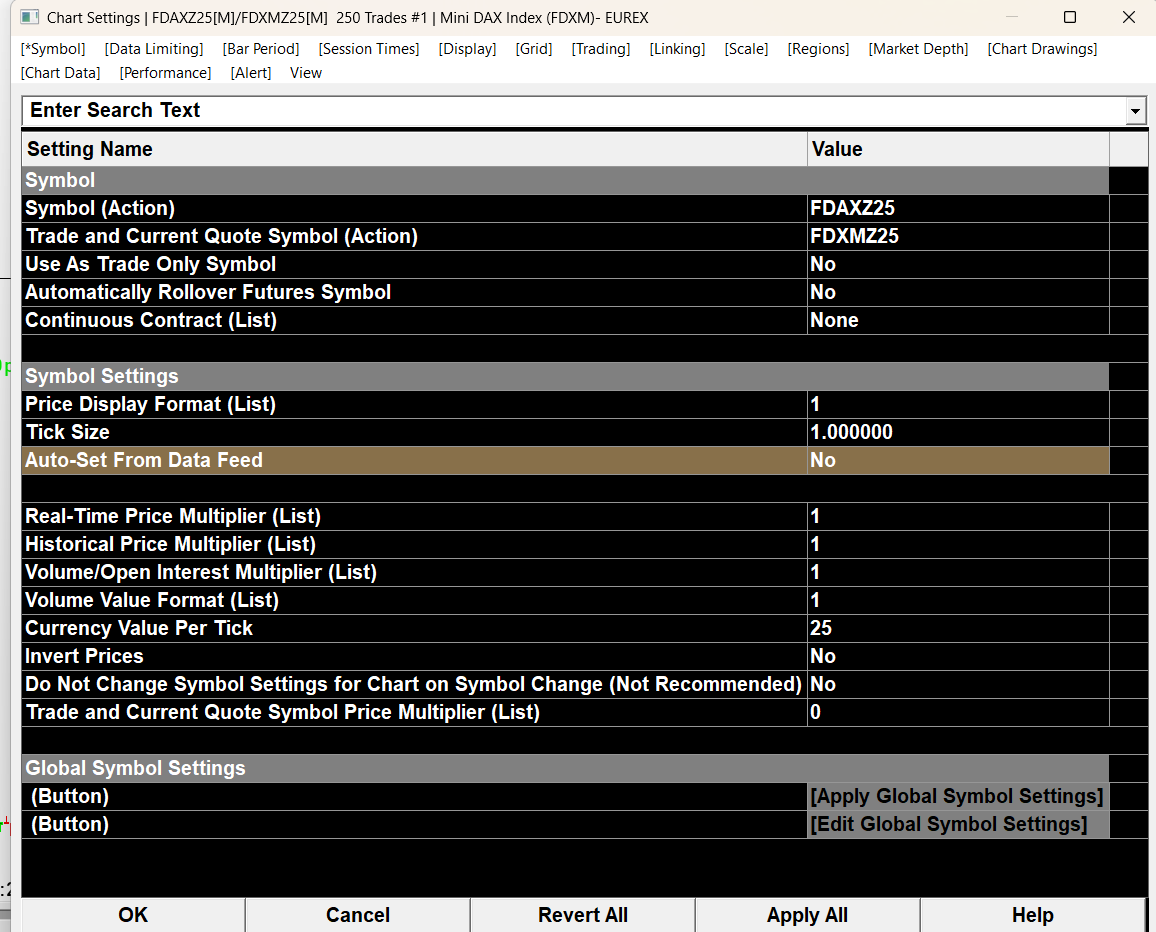The image size is (1156, 932).
Task: Click [Apply Global Symbol Settings] button
Action: tap(957, 796)
